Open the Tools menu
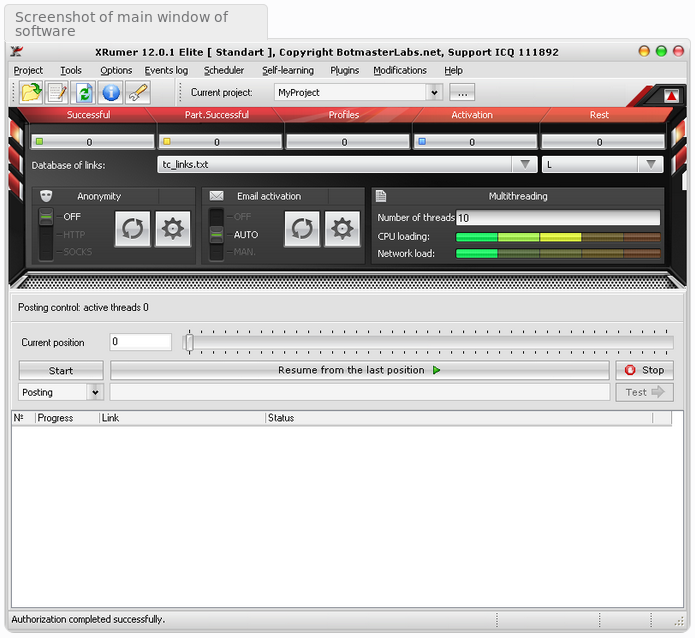This screenshot has width=695, height=638. pyautogui.click(x=71, y=70)
